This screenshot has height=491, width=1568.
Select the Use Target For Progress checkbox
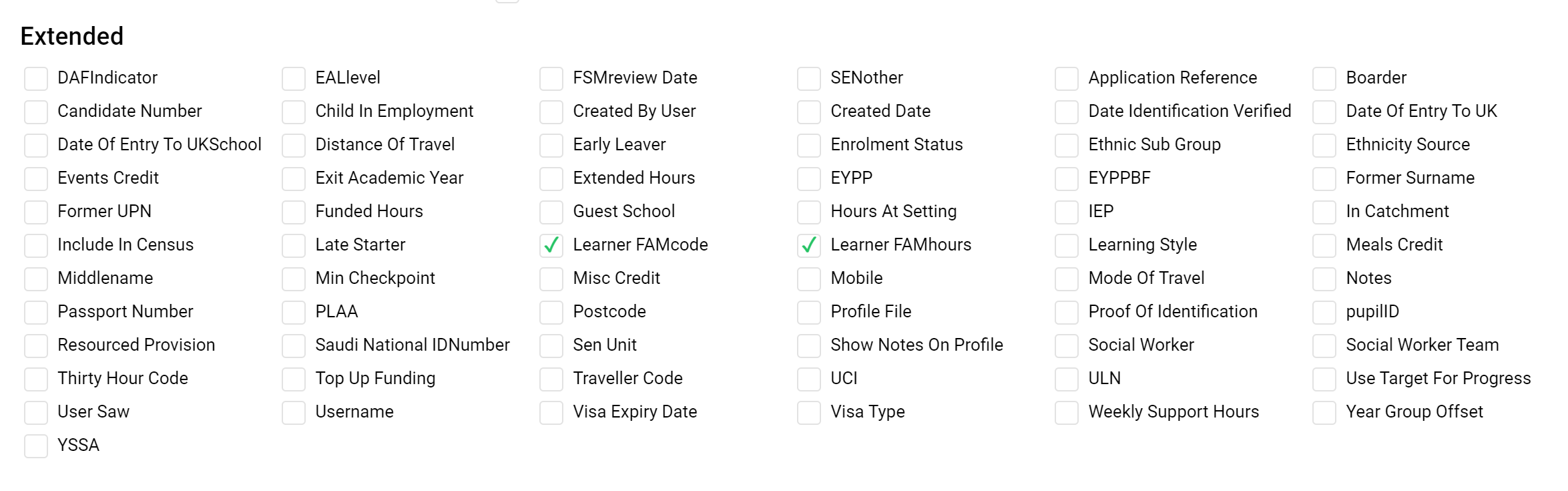(1324, 379)
